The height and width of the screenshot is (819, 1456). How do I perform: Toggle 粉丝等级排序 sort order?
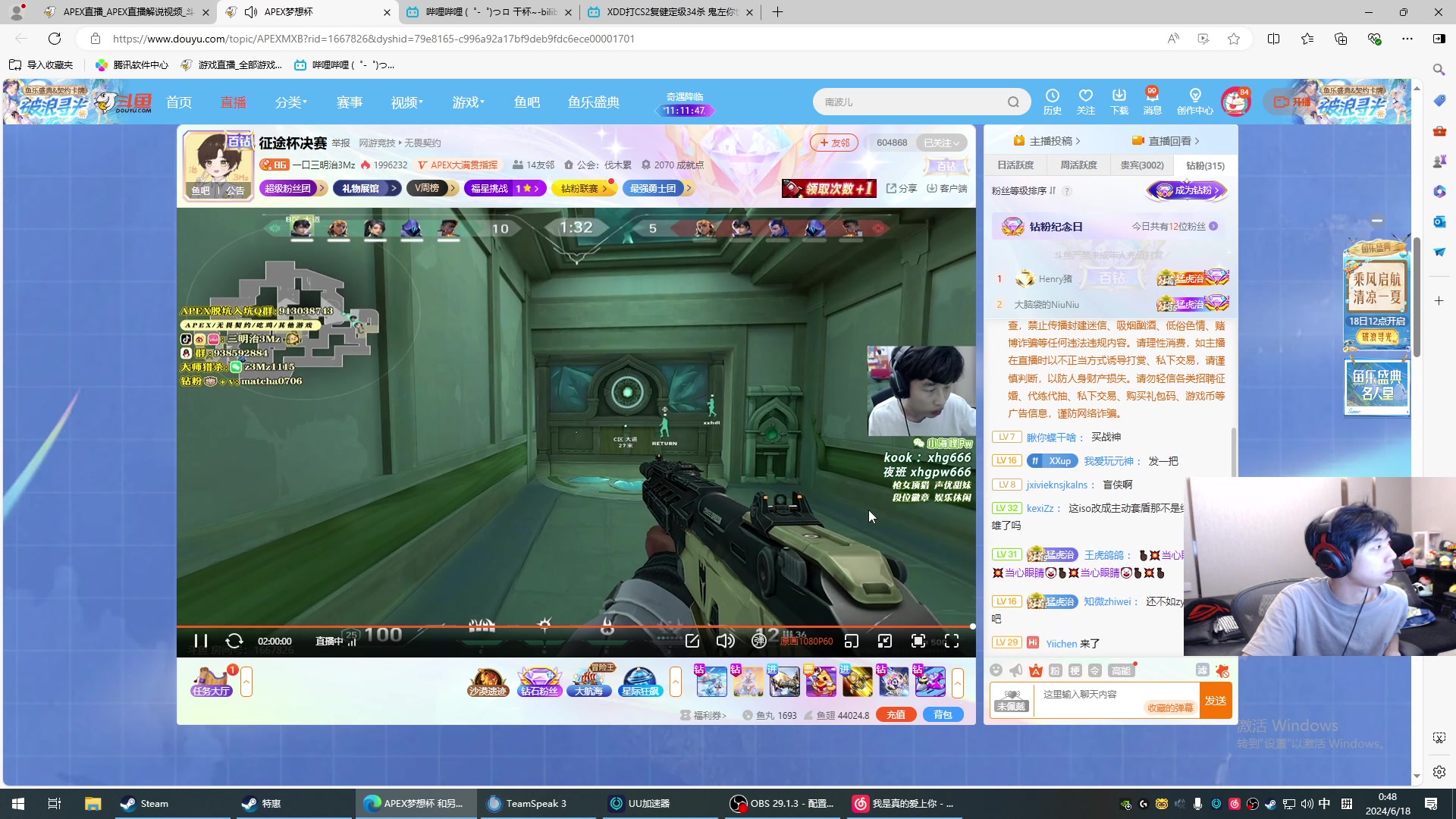(x=1024, y=191)
